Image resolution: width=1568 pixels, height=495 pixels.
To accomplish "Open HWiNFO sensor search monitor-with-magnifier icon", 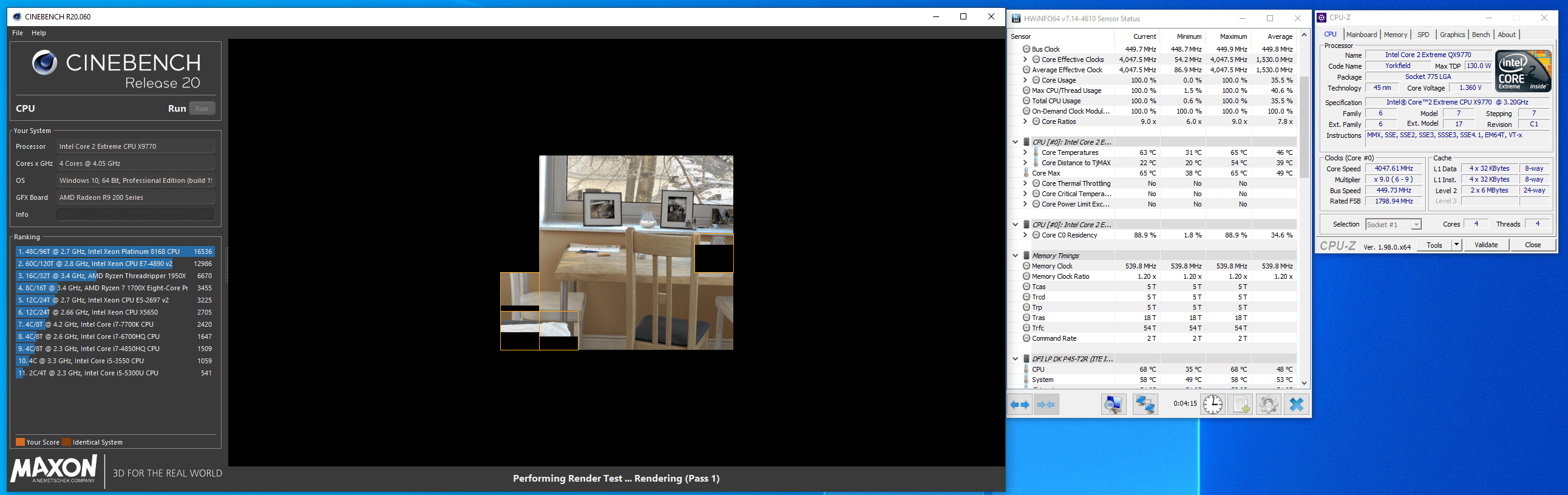I will click(x=1113, y=405).
